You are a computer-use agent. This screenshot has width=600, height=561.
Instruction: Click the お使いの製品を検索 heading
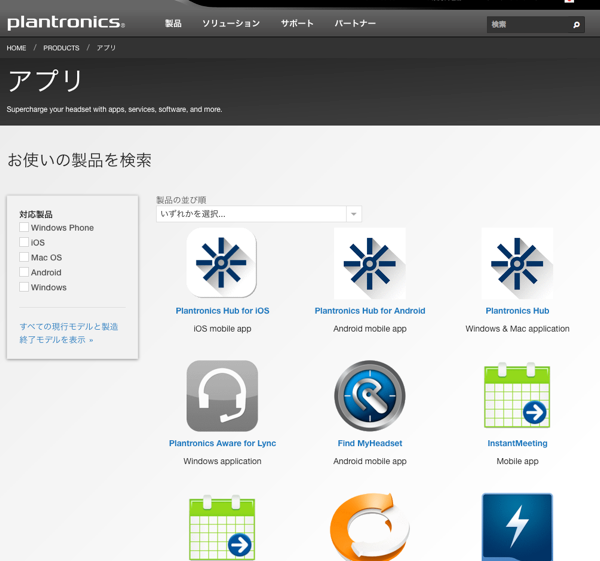coord(80,160)
